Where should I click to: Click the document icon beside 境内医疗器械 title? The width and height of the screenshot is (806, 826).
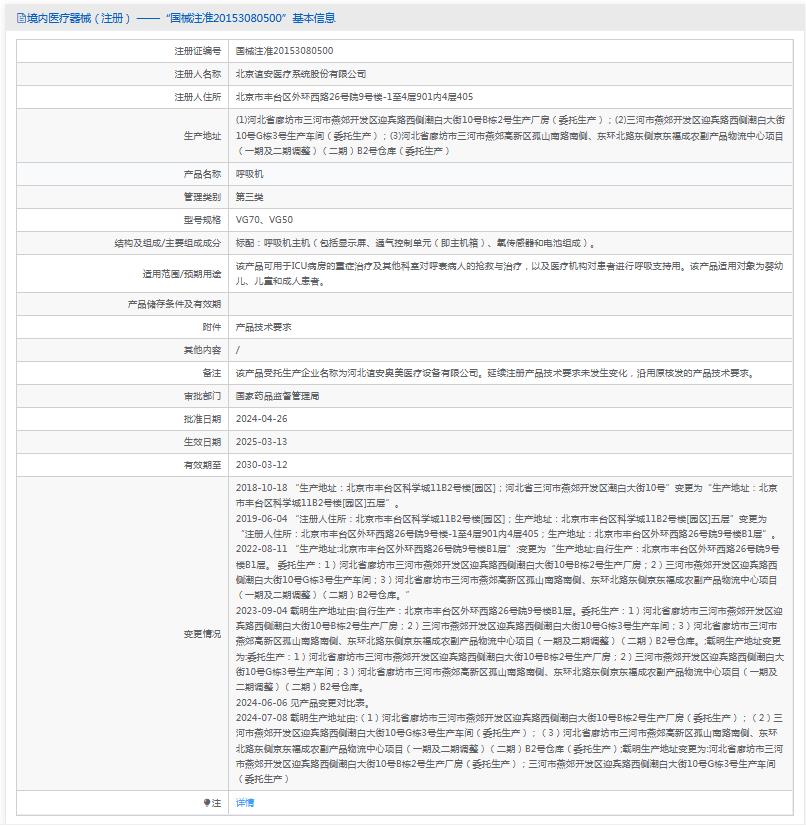coord(21,18)
